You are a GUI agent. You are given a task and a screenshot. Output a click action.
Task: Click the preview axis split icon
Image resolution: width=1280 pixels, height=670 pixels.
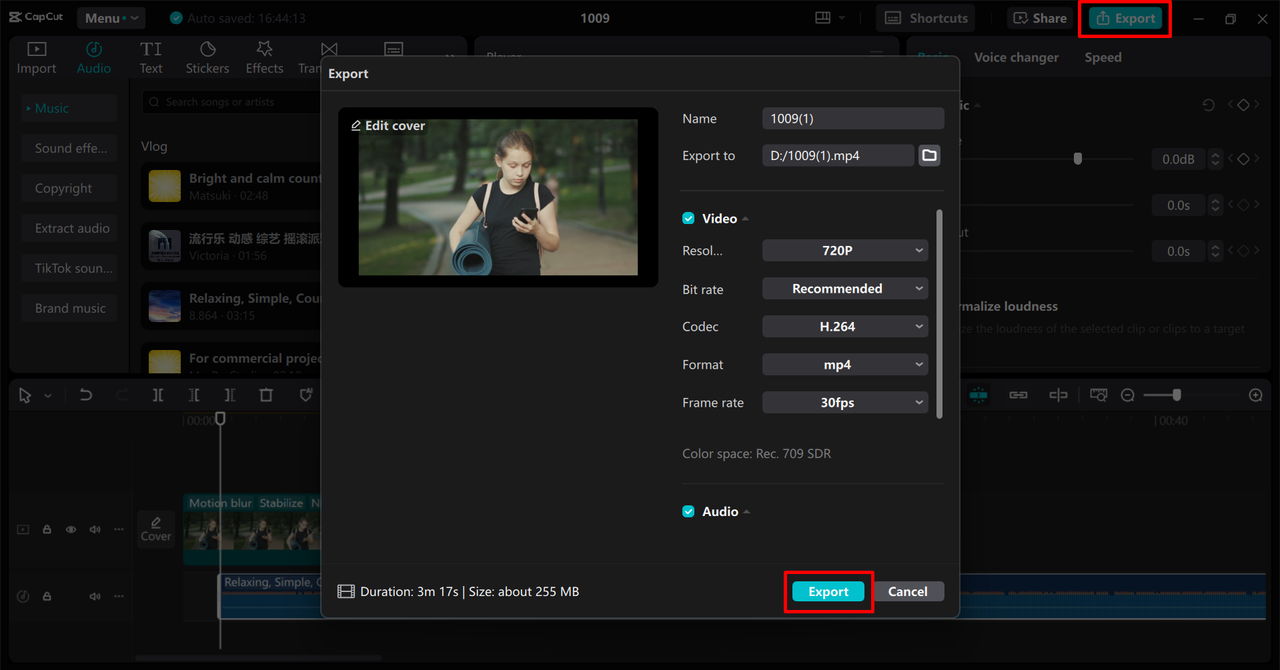(x=1058, y=395)
